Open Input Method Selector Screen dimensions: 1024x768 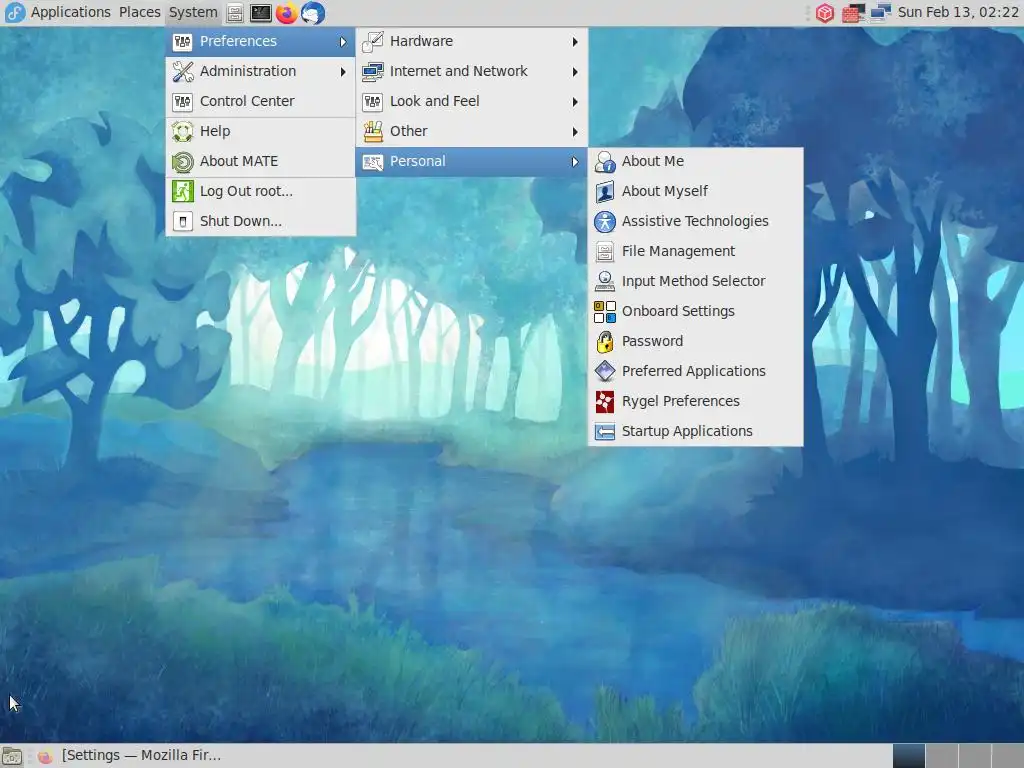[696, 281]
